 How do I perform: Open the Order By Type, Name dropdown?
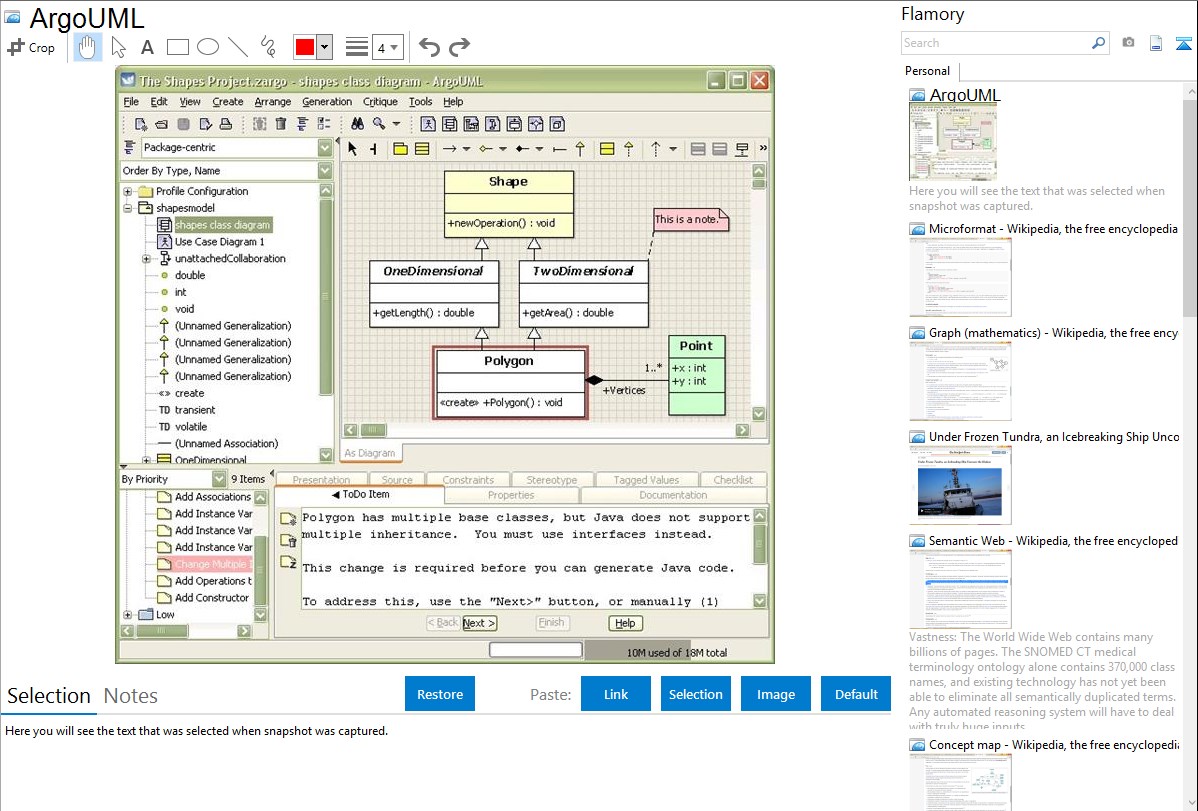[325, 170]
